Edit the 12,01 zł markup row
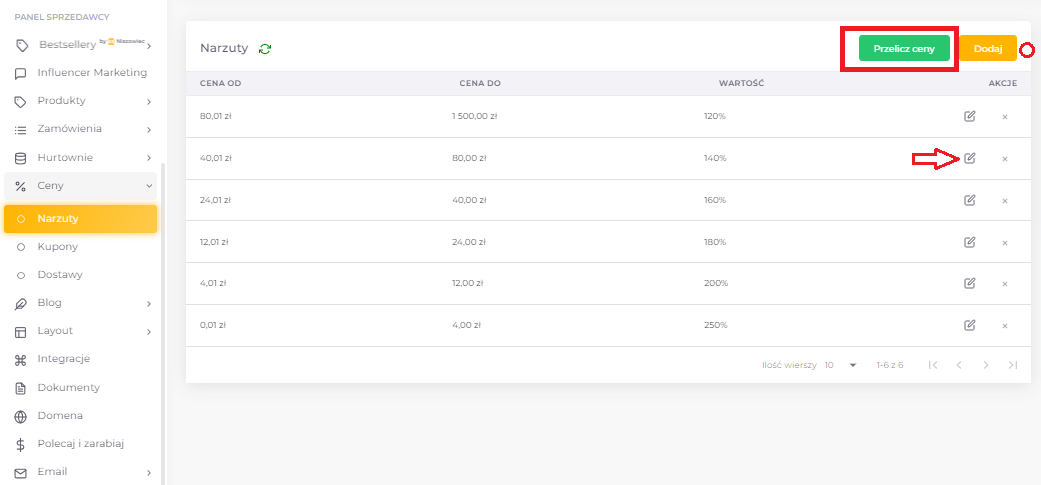This screenshot has width=1041, height=485. (x=969, y=242)
